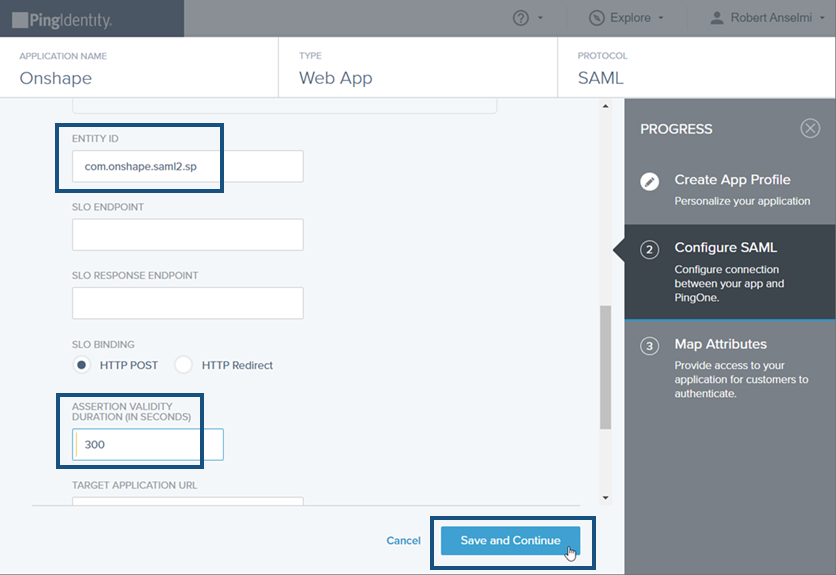Click the Entity ID input field
Image resolution: width=836 pixels, height=575 pixels.
click(188, 166)
